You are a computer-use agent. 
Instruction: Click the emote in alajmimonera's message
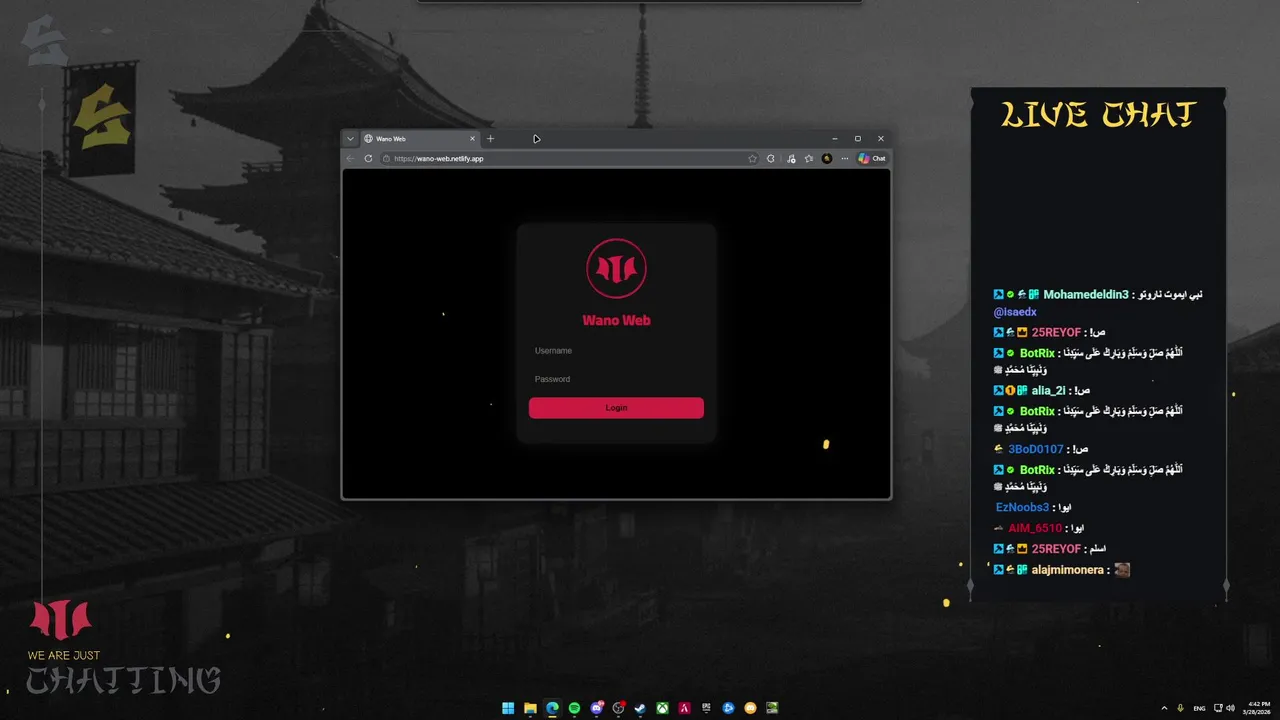click(1122, 570)
